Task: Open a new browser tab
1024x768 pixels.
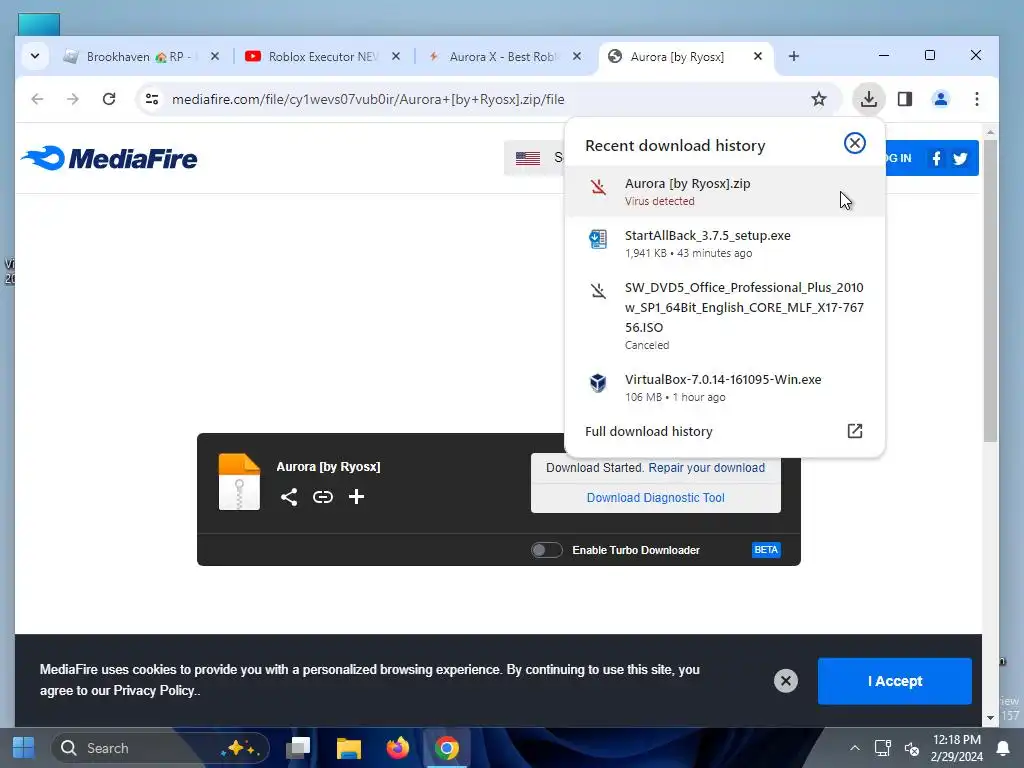Action: 793,56
